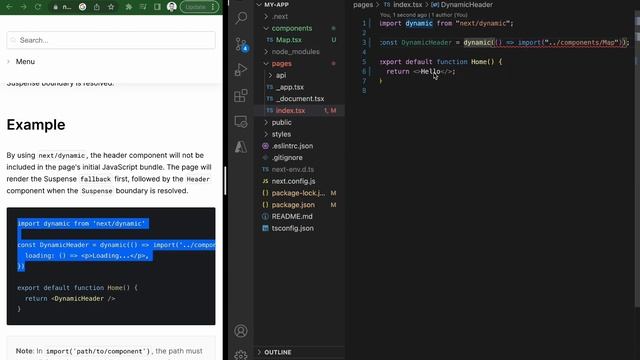Open the Remote Explorer view
Screen dimensions: 640x360
coord(241,121)
